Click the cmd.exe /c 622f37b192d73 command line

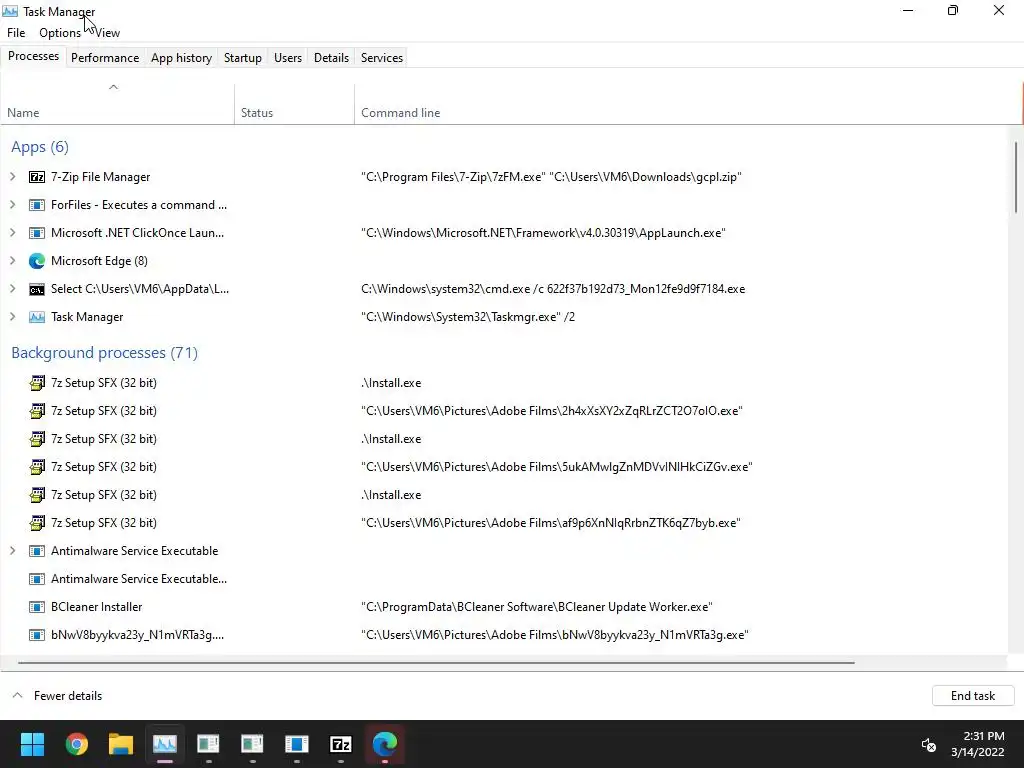[x=553, y=289]
